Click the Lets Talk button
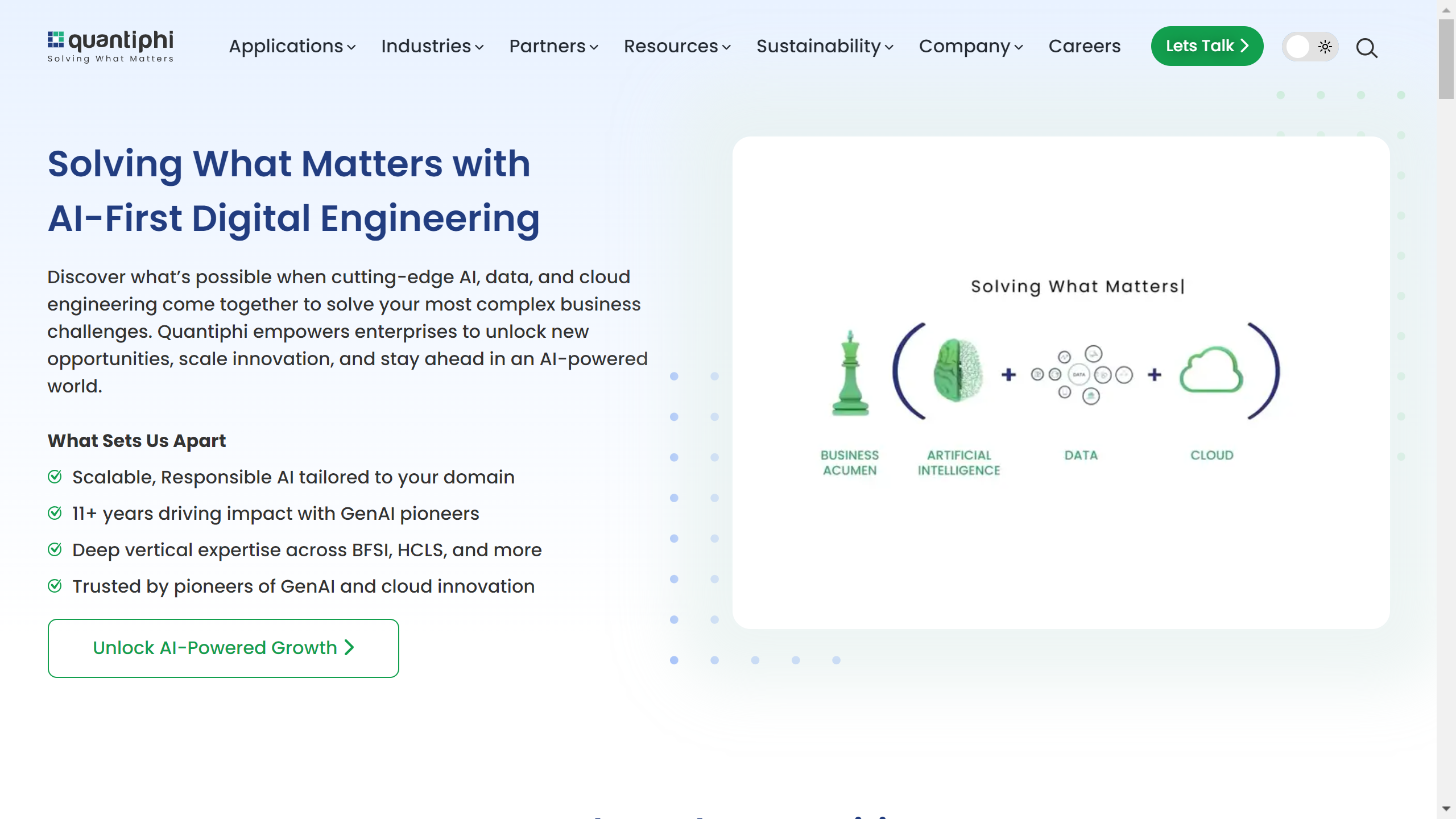Image resolution: width=1456 pixels, height=819 pixels. click(1207, 45)
